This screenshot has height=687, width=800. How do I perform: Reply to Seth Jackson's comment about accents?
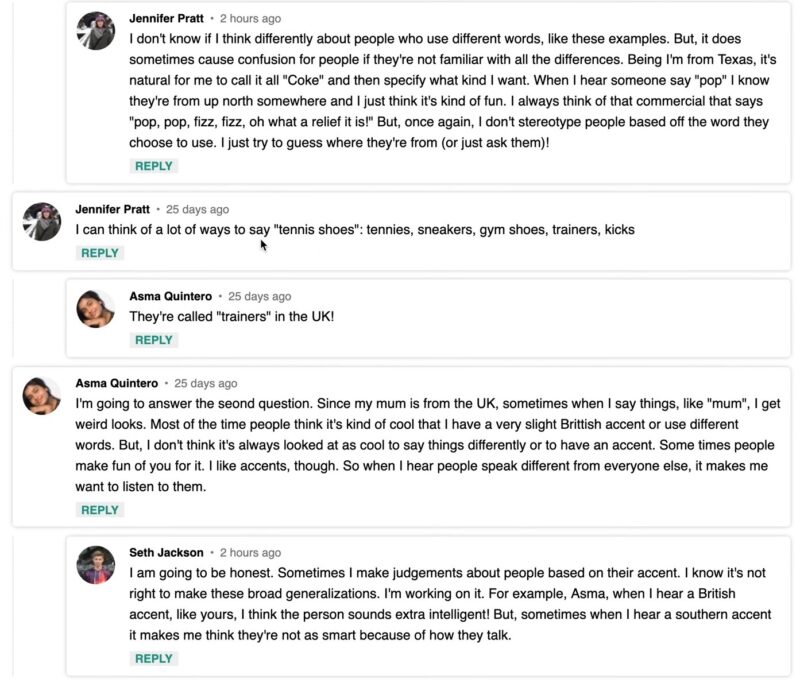(153, 659)
